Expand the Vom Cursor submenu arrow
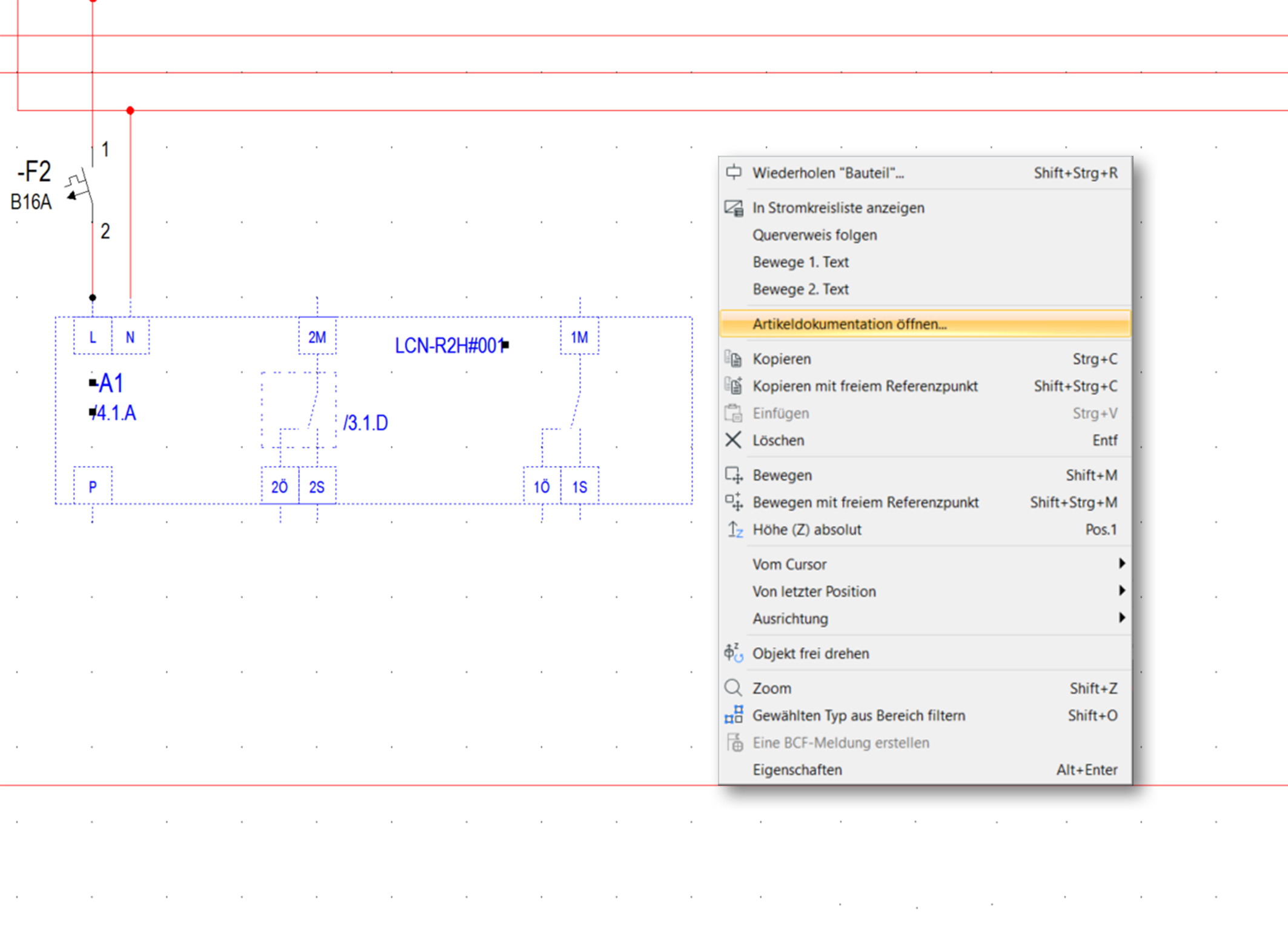 pyautogui.click(x=1121, y=564)
